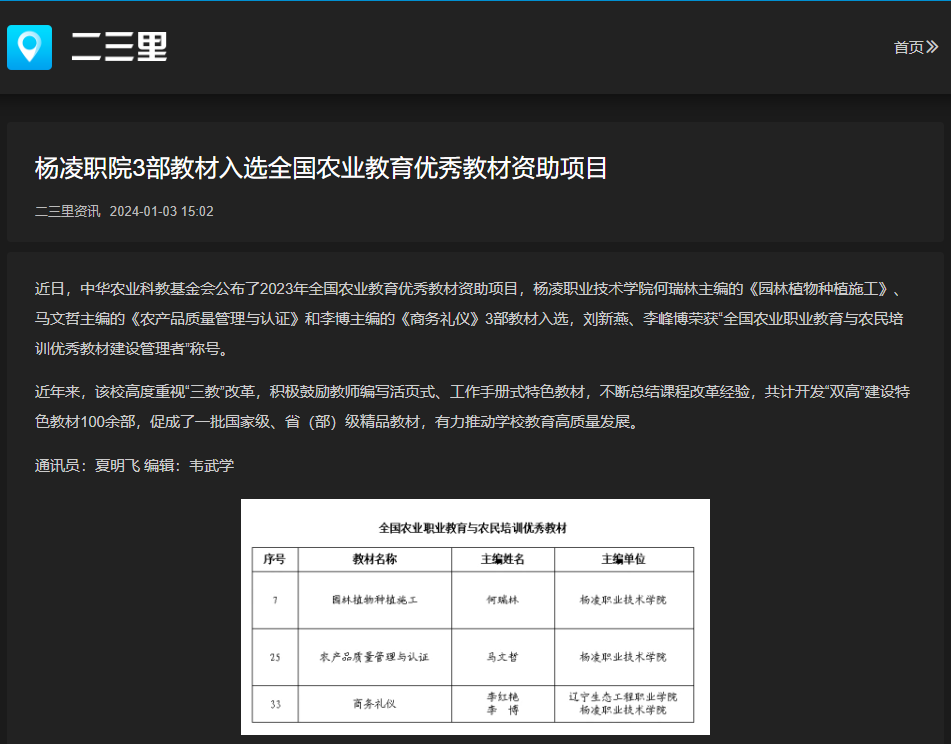
Task: Click the 序号 column header in table
Action: [x=274, y=559]
